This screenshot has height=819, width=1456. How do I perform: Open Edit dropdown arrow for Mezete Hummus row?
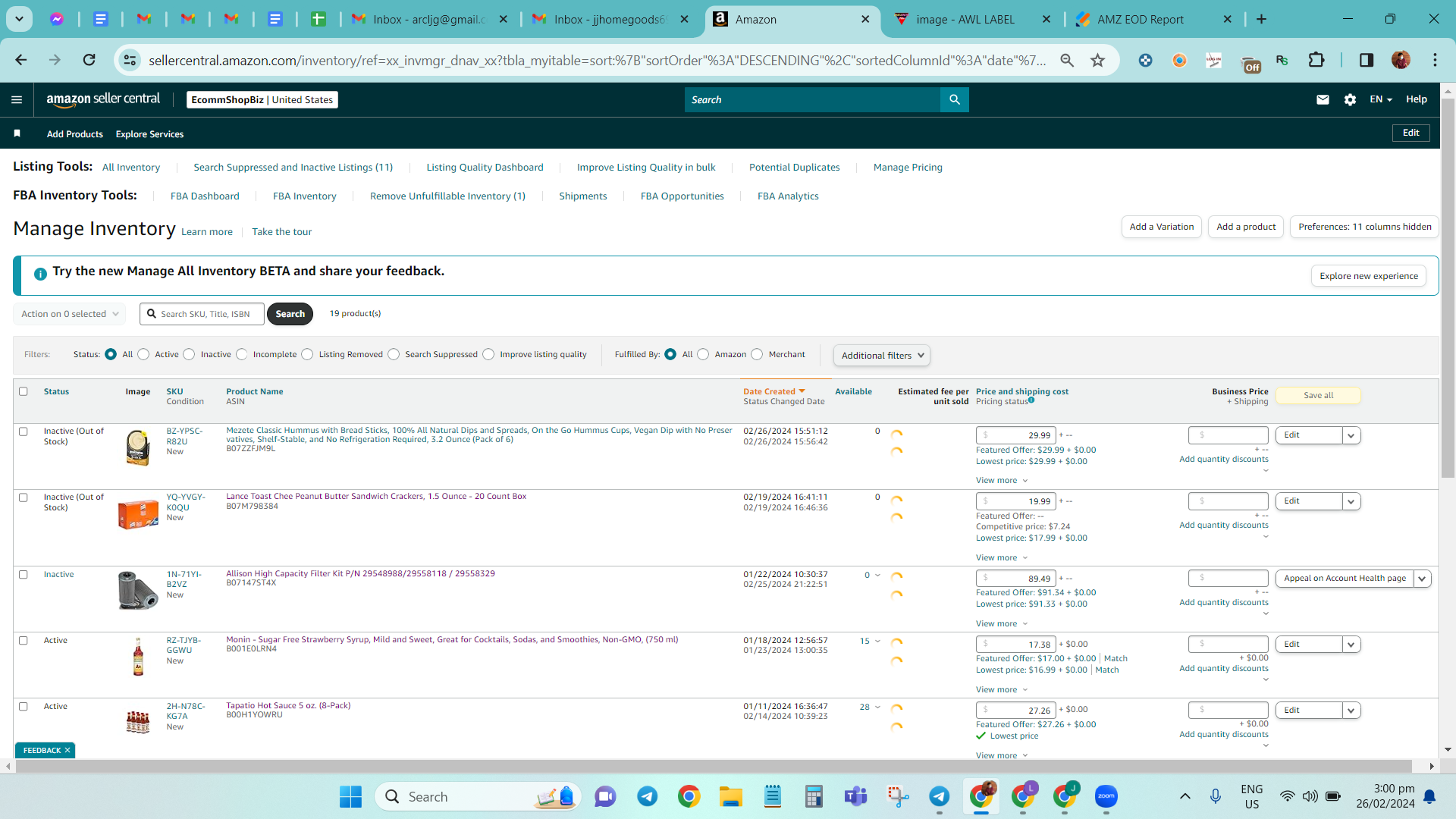pos(1351,435)
